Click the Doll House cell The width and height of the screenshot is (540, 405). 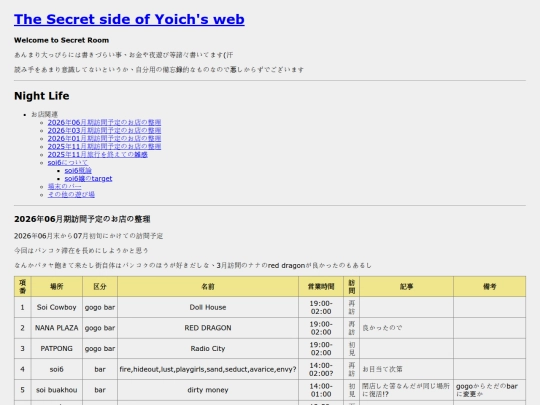pos(208,307)
